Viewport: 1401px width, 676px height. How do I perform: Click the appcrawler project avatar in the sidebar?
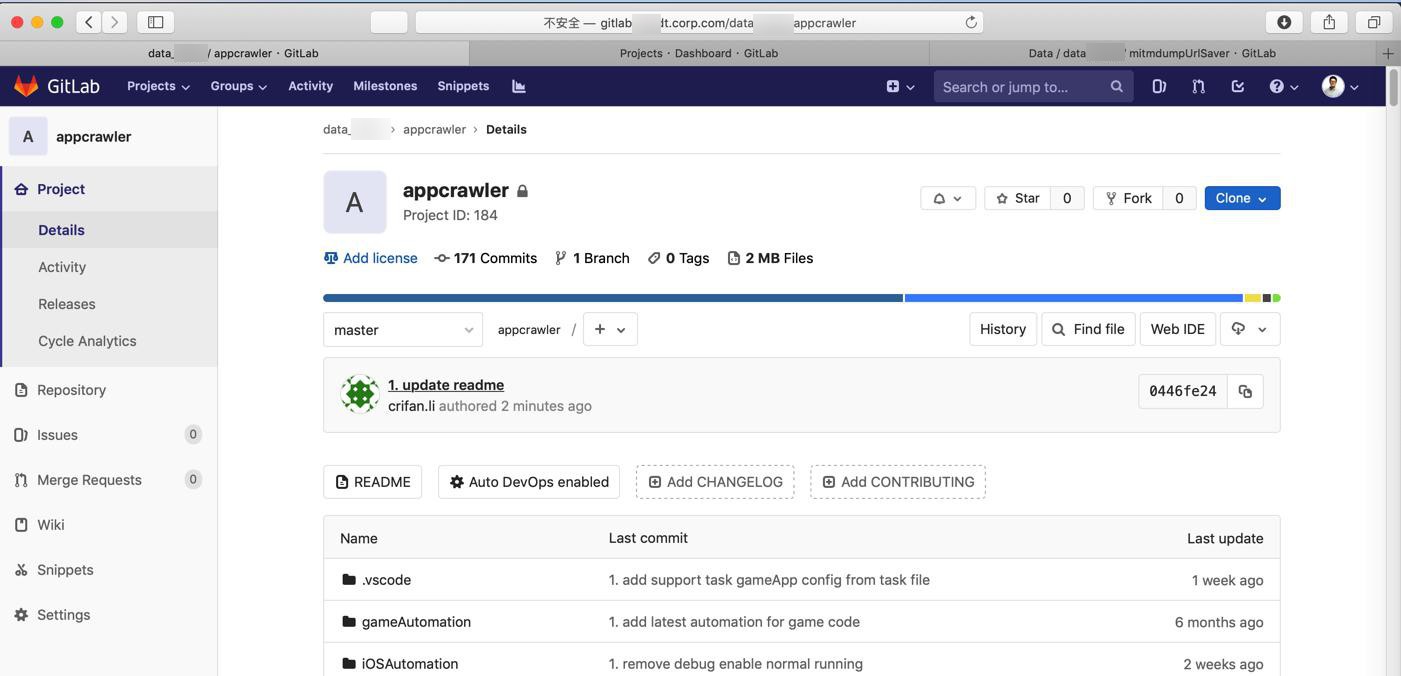(x=28, y=136)
